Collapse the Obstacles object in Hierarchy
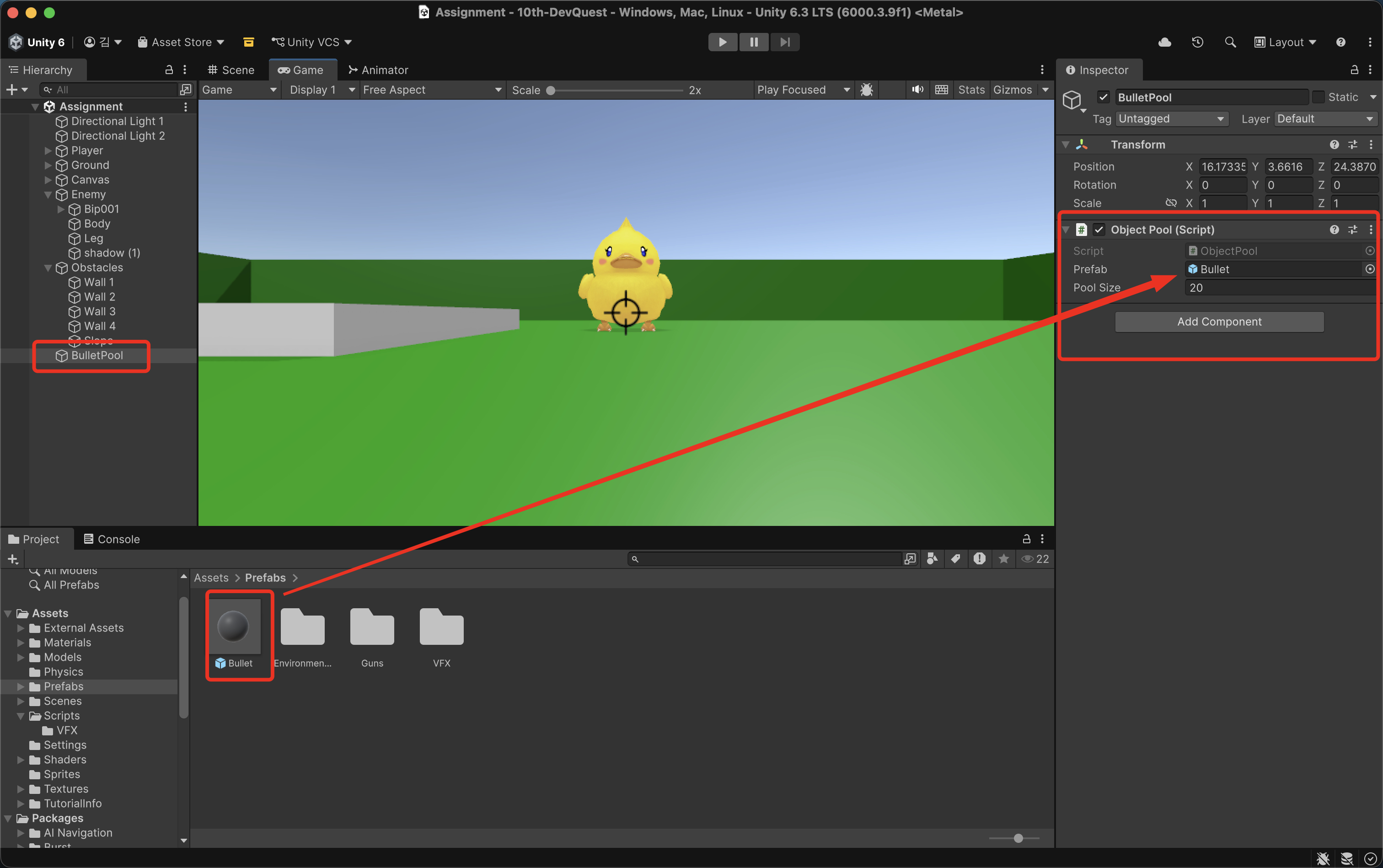Screen dimensions: 1383x868 point(48,268)
